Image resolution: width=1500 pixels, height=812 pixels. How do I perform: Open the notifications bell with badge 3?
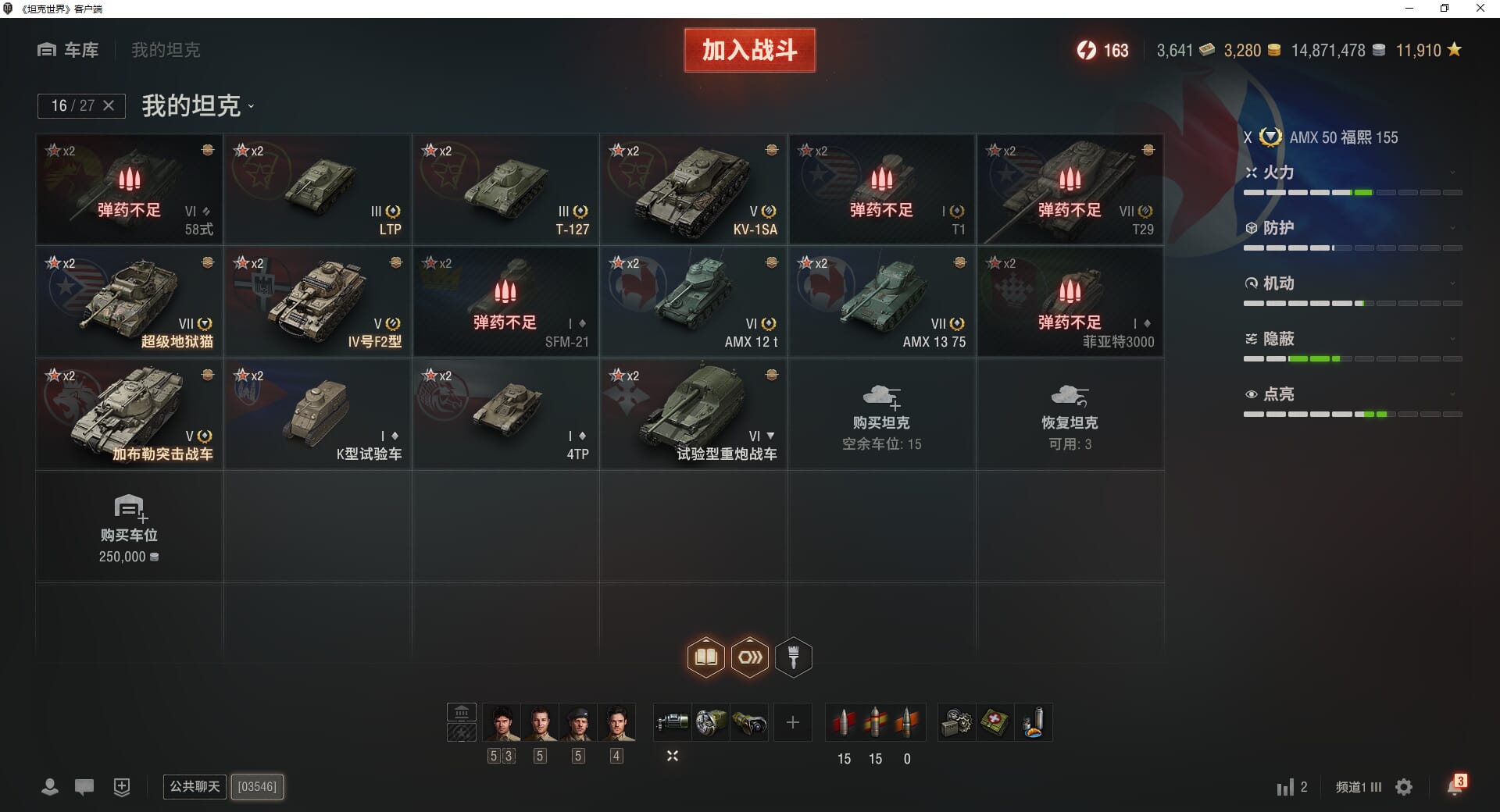pos(1456,785)
